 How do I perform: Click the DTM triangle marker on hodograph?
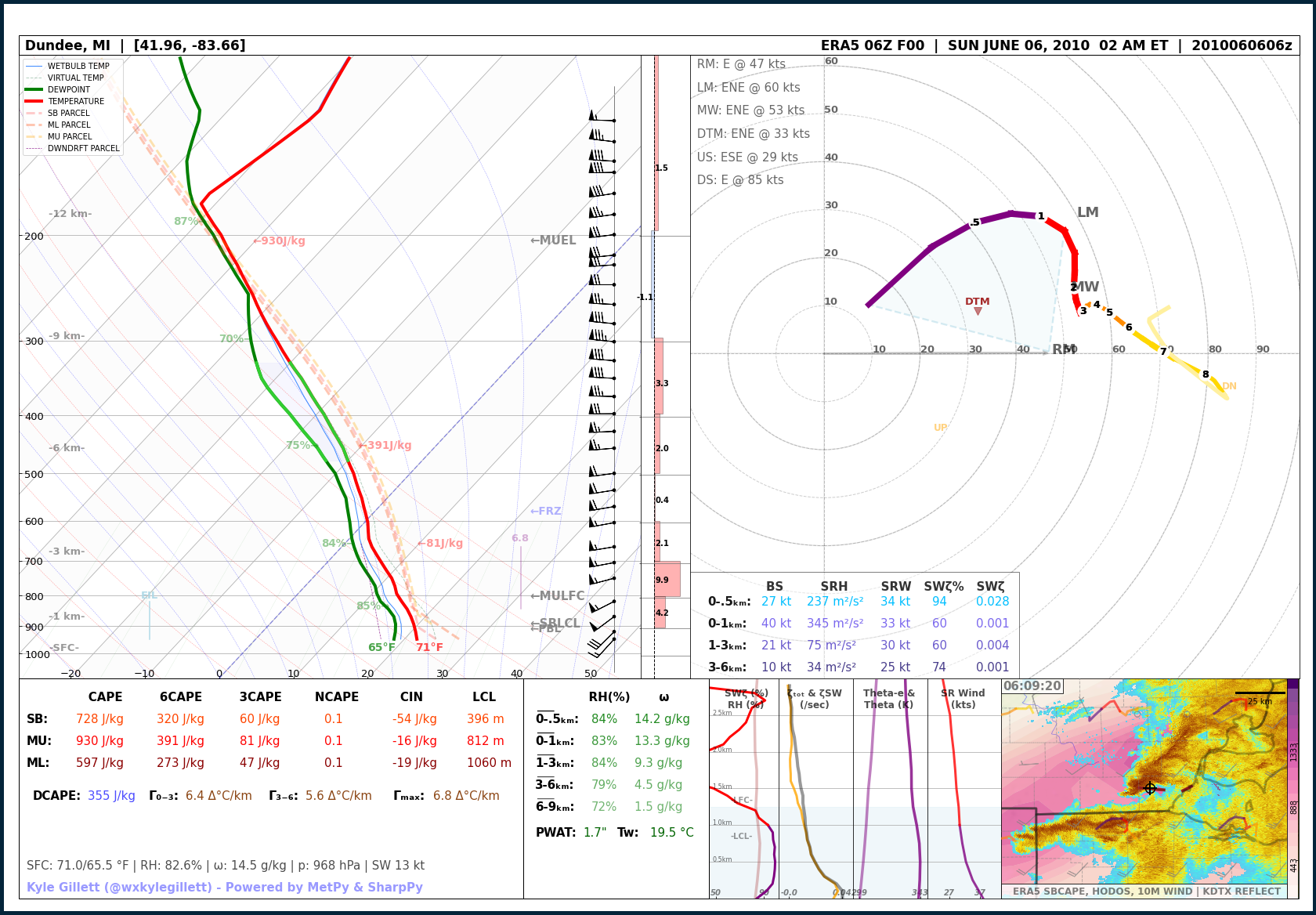[x=978, y=311]
